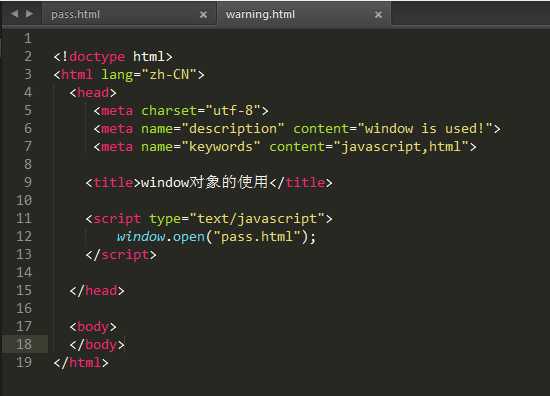Click the closing head tag
550x396 pixels.
tap(97, 291)
